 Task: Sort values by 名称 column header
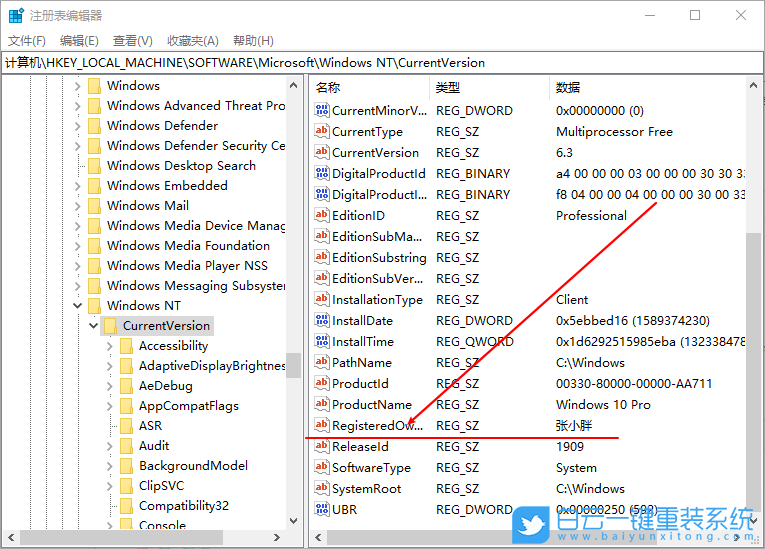[368, 88]
